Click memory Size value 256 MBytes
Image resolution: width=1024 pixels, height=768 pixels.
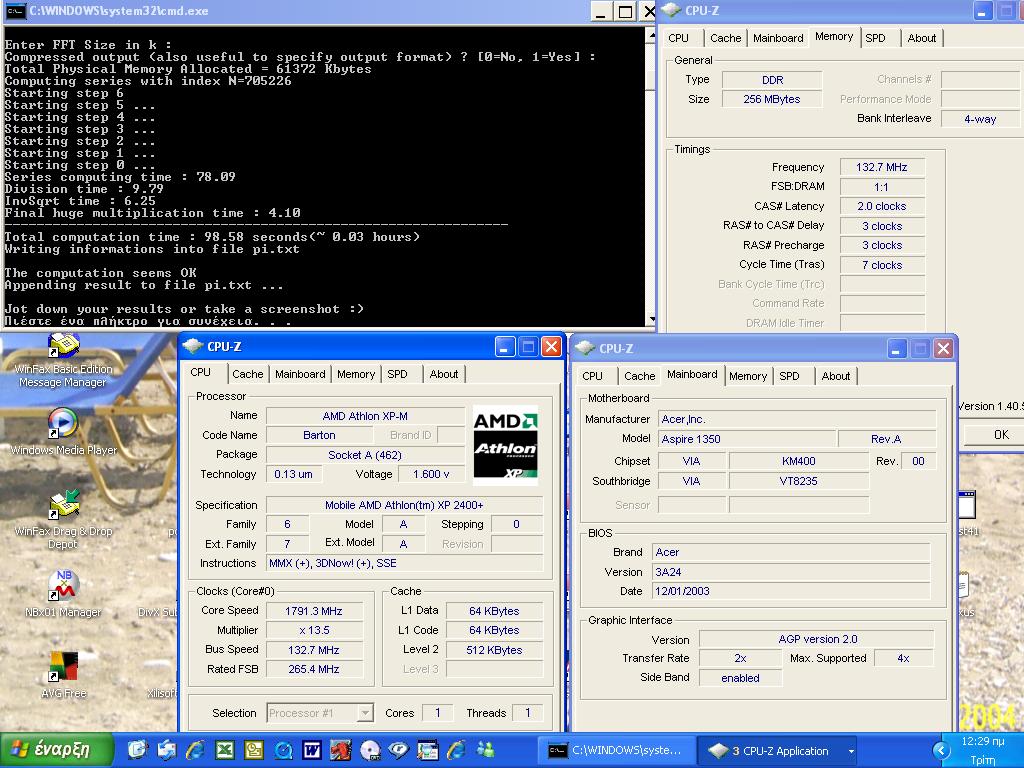coord(772,99)
